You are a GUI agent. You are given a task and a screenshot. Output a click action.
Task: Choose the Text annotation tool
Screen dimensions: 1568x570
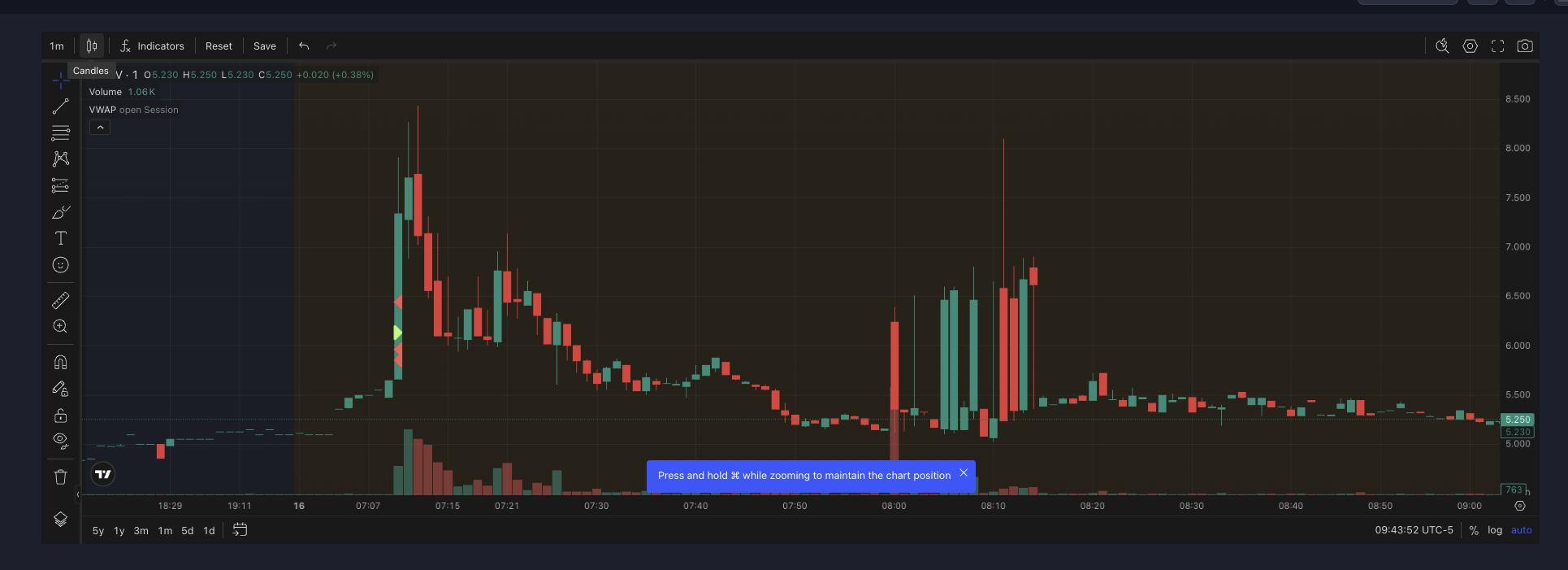pos(60,238)
